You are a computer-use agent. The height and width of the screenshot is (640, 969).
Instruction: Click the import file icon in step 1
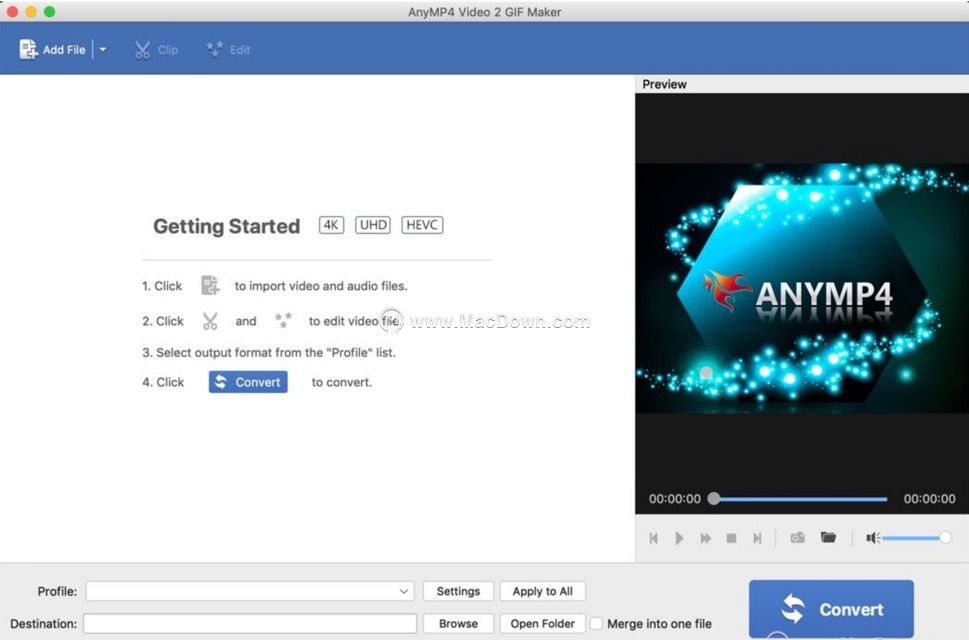tap(210, 285)
